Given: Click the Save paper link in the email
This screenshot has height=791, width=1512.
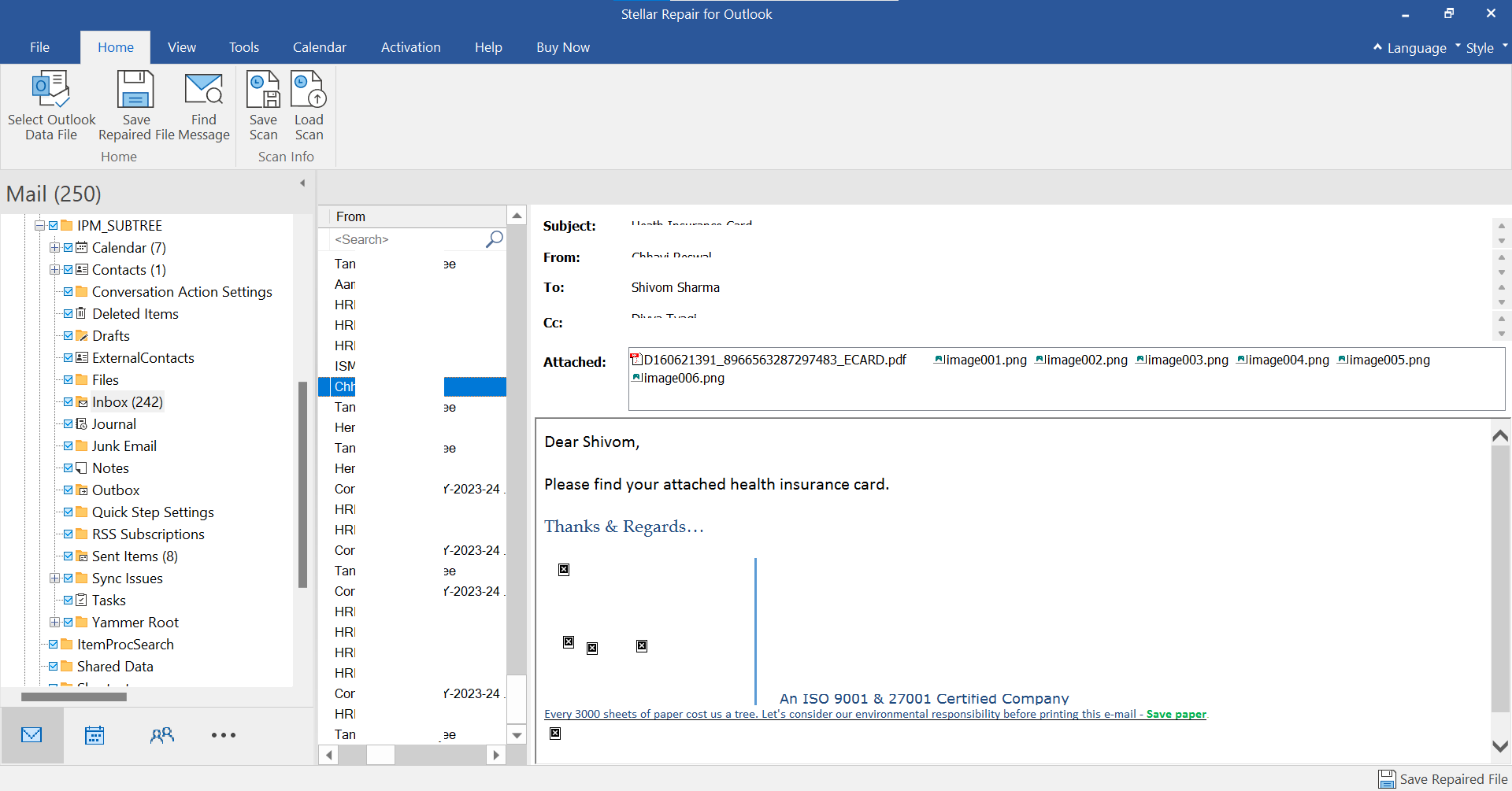Looking at the screenshot, I should point(1176,714).
